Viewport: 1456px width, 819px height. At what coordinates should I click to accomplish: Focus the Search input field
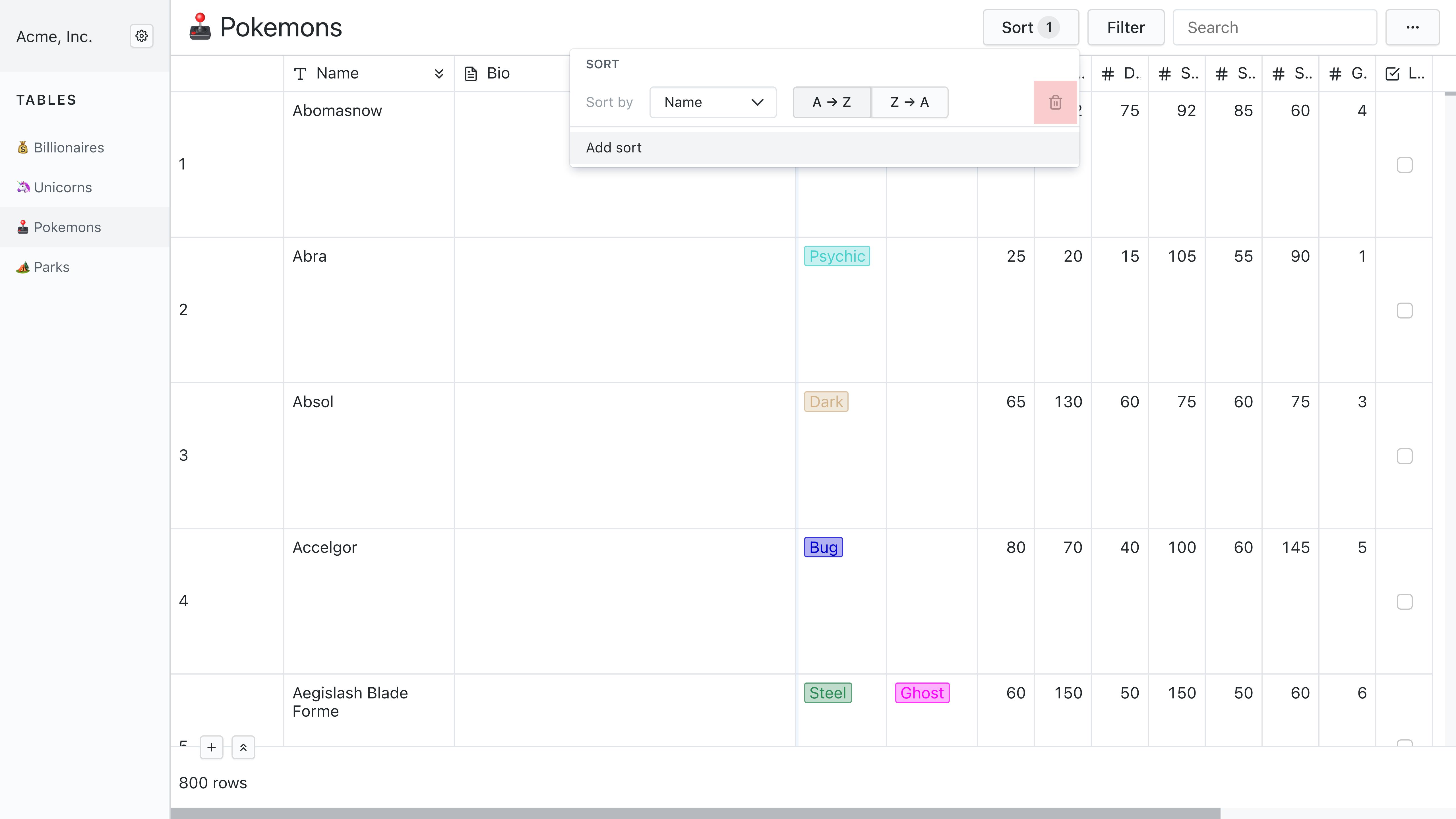(1274, 27)
